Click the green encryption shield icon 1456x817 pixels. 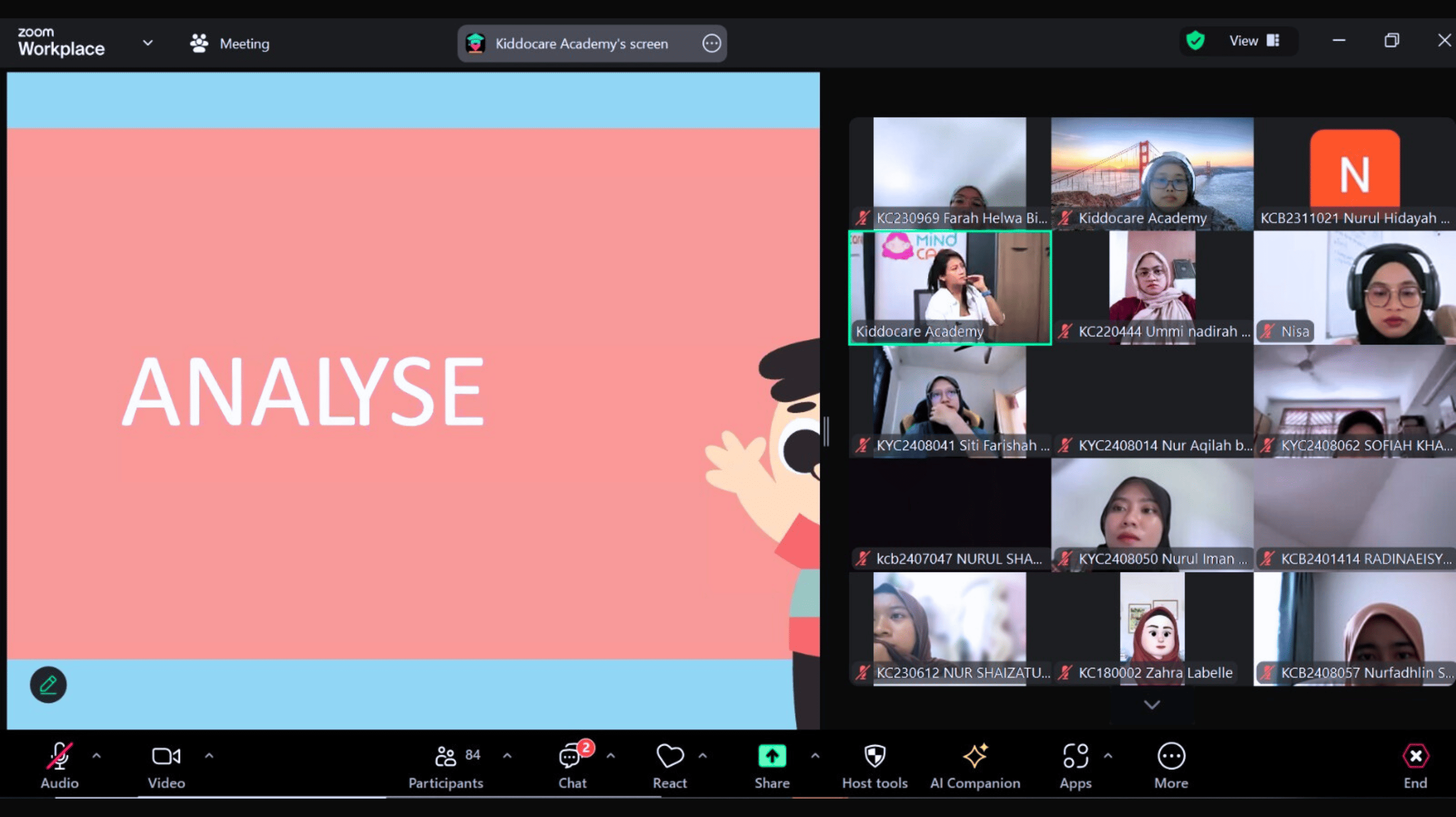point(1195,41)
